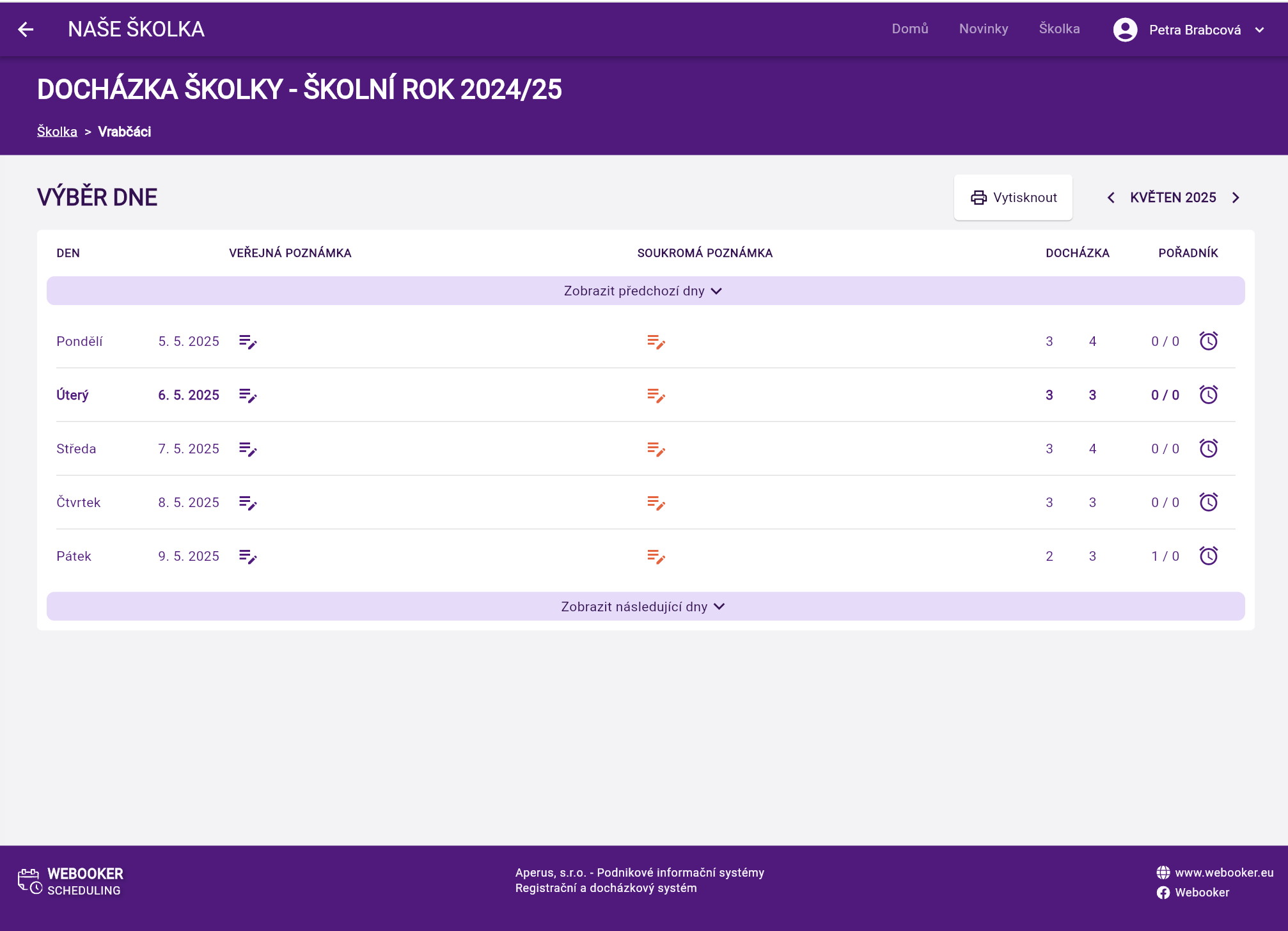Edit public note for Středa 7. 5. 2025

click(x=247, y=450)
